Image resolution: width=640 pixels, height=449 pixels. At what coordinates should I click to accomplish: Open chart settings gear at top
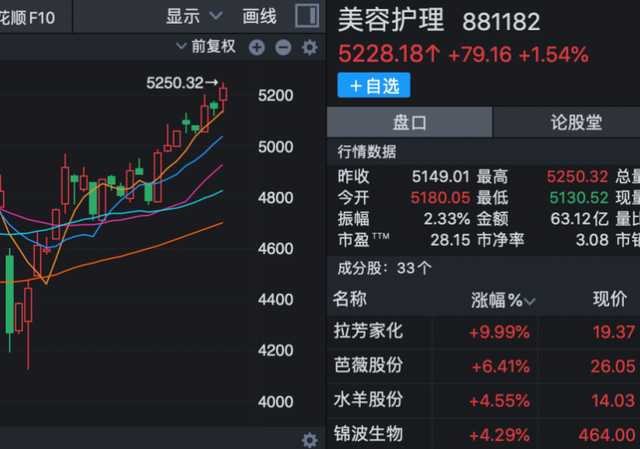click(x=309, y=47)
